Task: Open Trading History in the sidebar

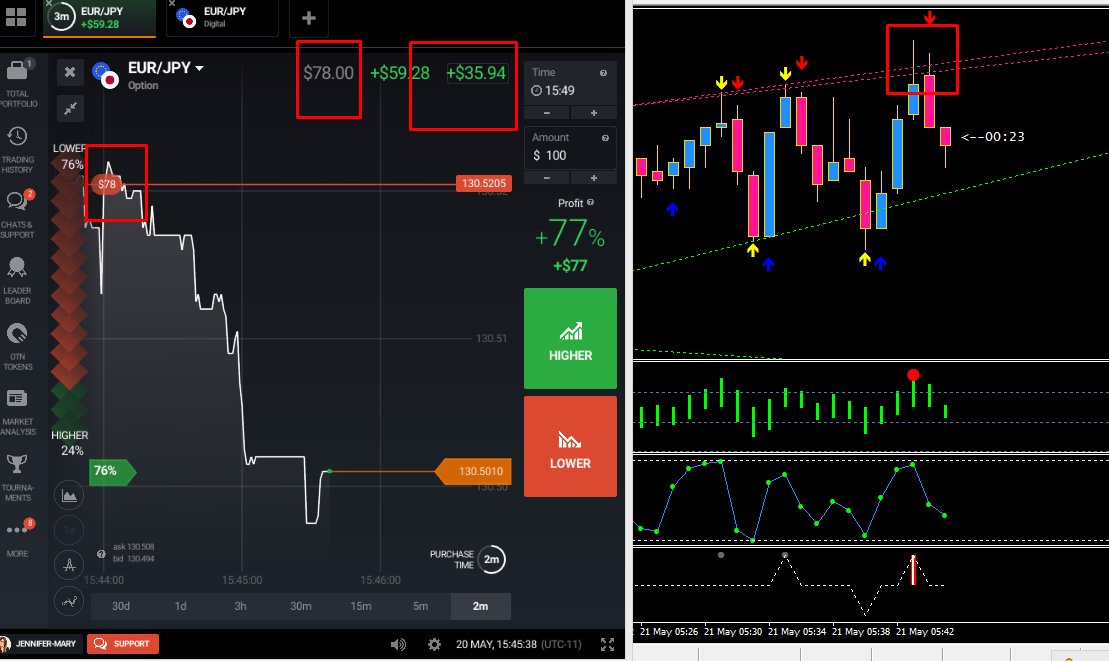Action: [x=18, y=150]
